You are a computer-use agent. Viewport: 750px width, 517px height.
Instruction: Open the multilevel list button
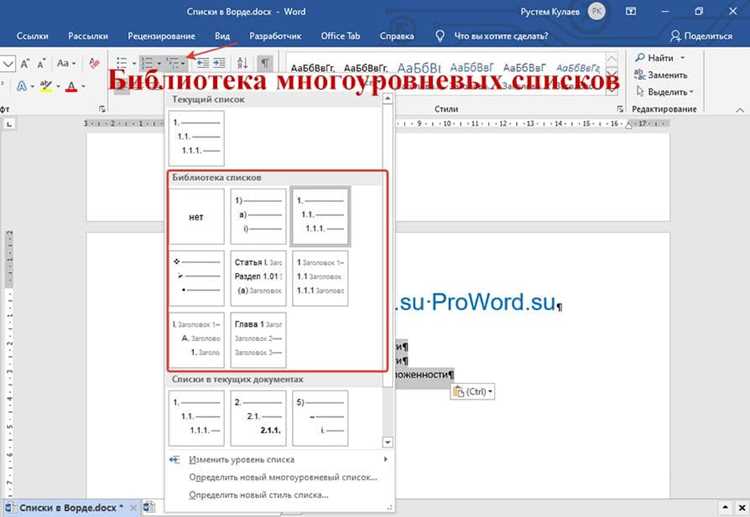[x=175, y=63]
